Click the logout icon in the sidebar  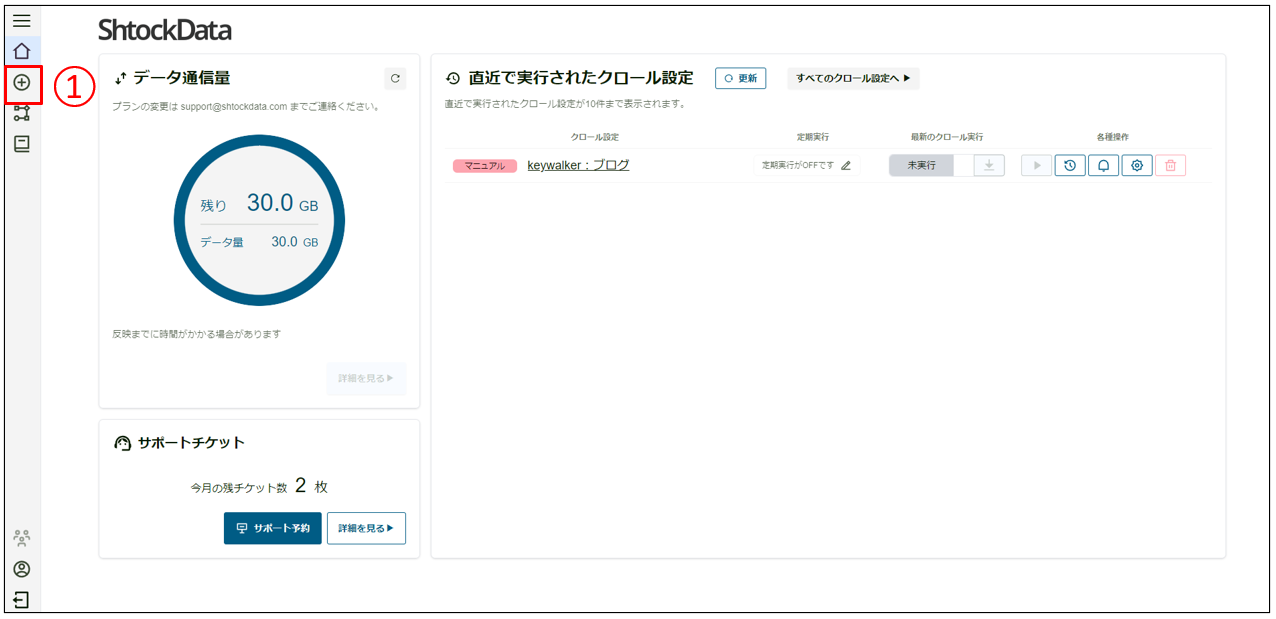[x=21, y=600]
